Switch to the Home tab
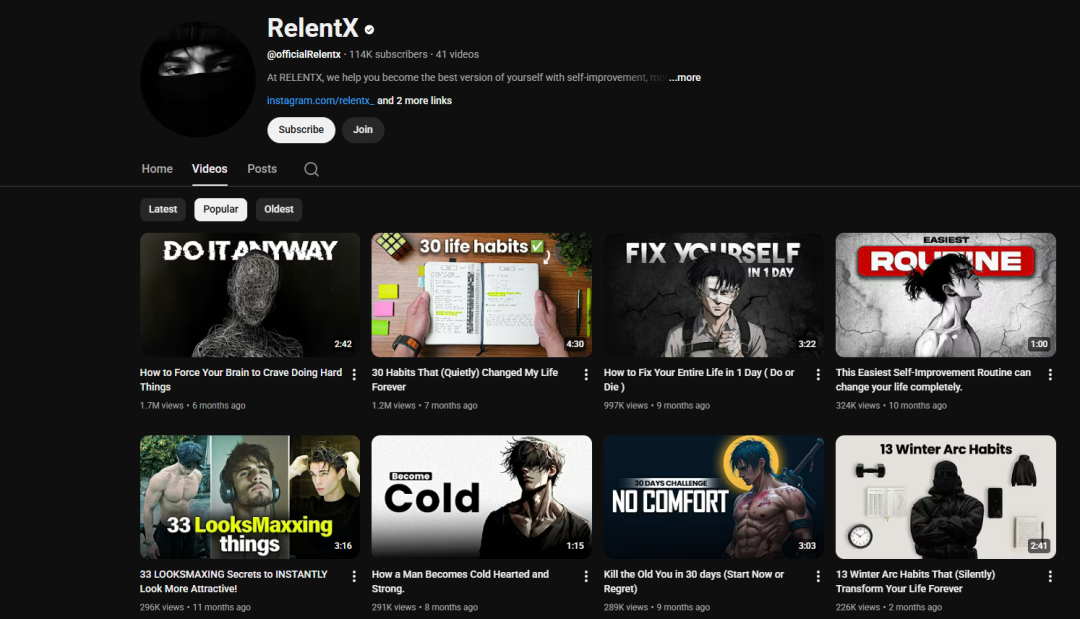 click(157, 169)
